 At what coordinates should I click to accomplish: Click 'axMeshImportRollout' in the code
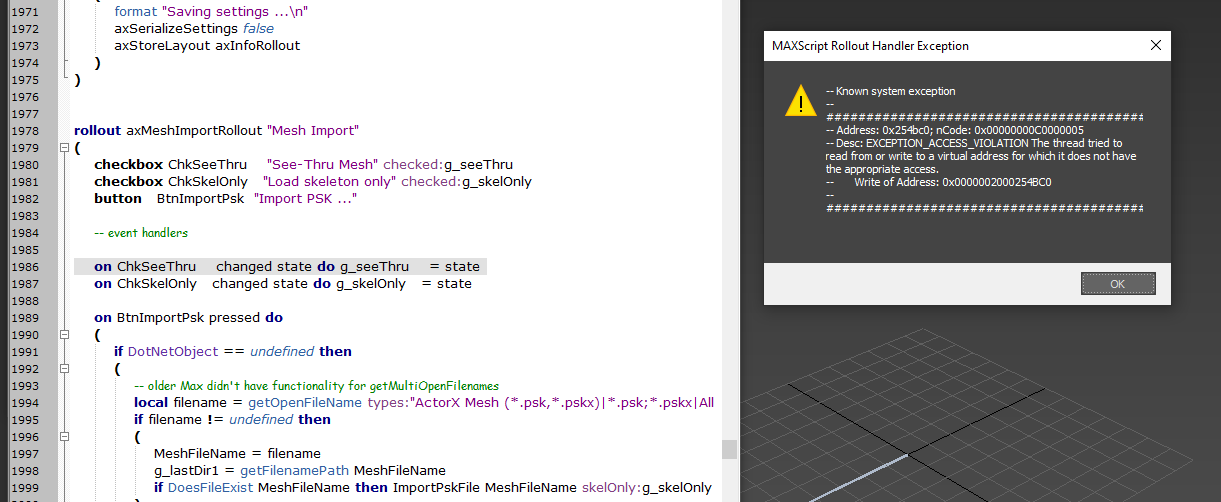pyautogui.click(x=192, y=131)
